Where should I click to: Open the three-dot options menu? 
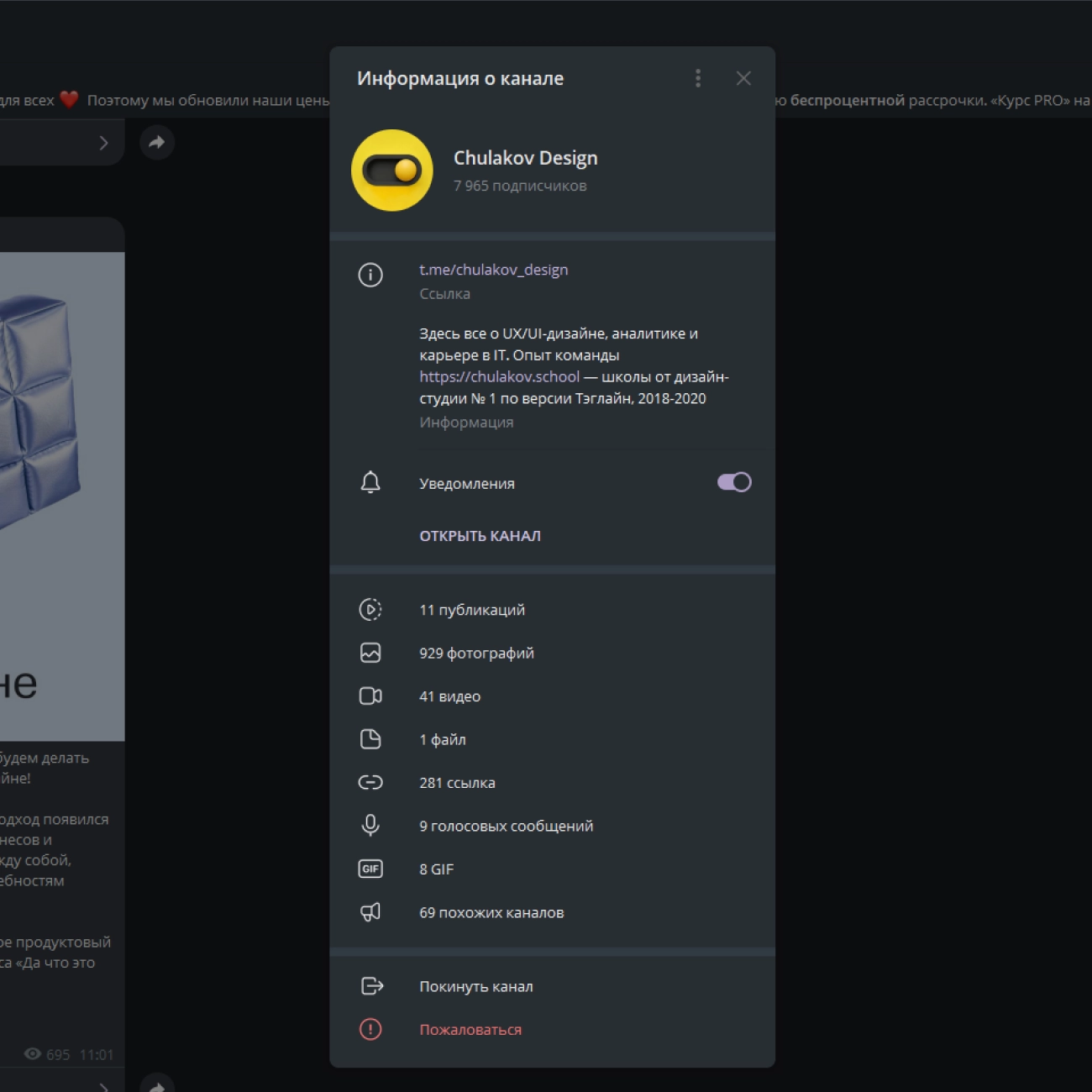click(698, 78)
